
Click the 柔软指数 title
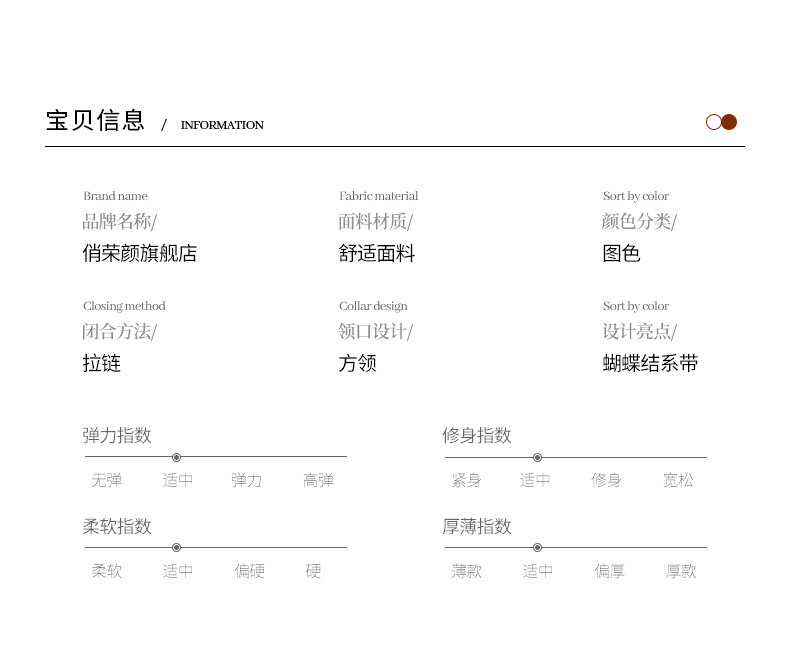click(x=117, y=526)
